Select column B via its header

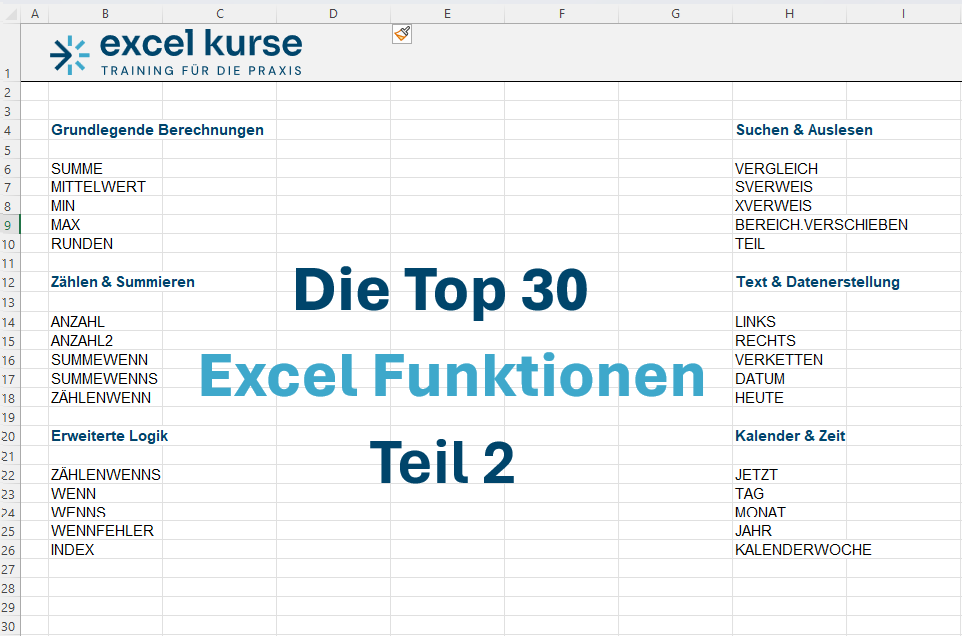pyautogui.click(x=105, y=12)
